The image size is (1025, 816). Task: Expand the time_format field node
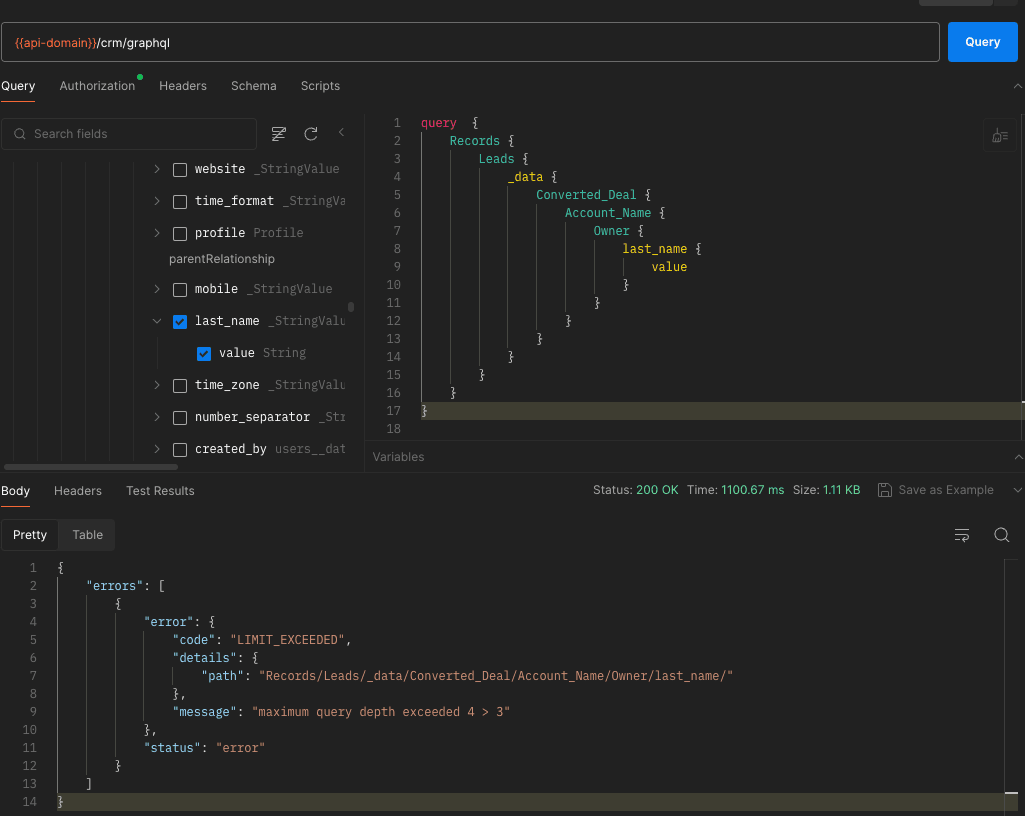[x=157, y=201]
